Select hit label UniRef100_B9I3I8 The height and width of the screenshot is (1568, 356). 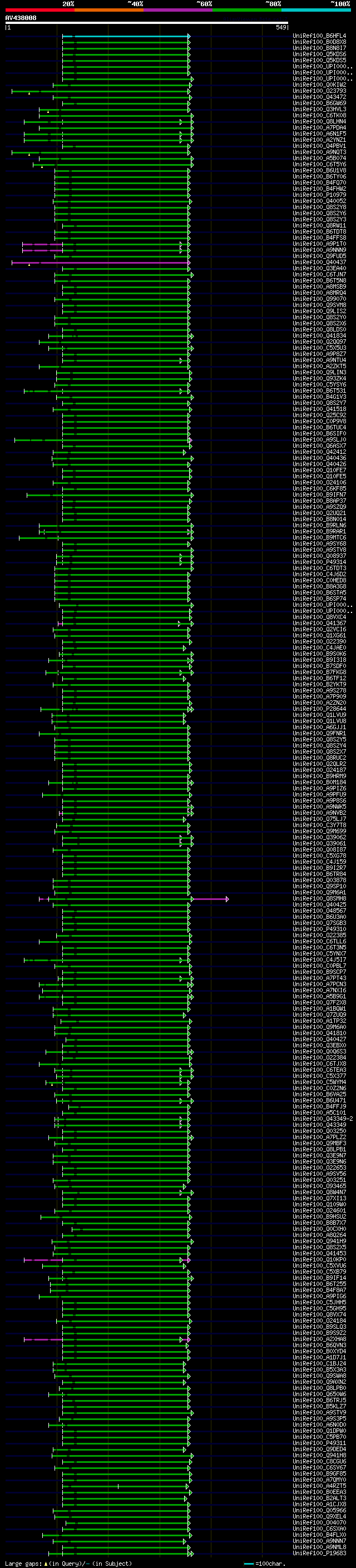tap(319, 660)
